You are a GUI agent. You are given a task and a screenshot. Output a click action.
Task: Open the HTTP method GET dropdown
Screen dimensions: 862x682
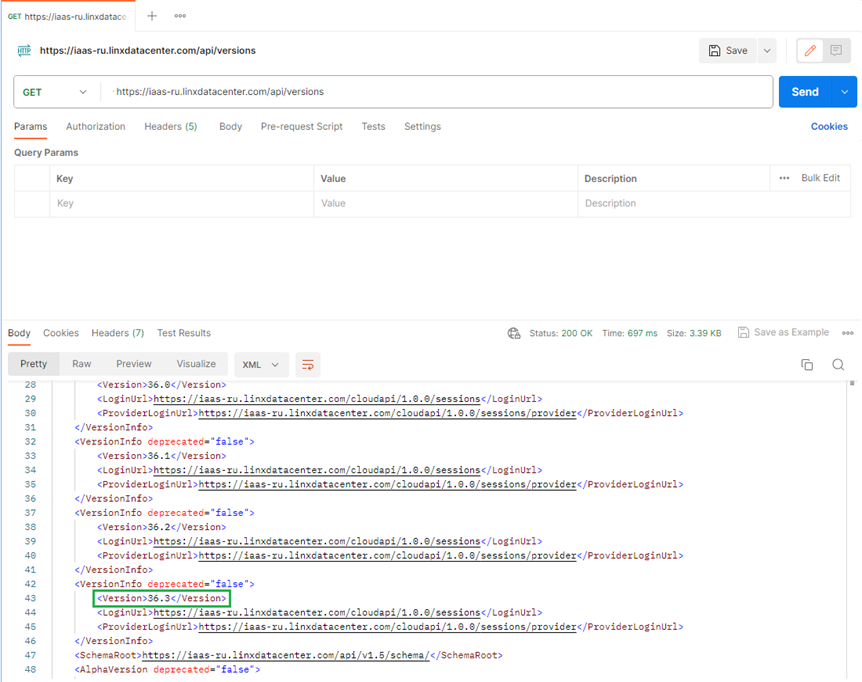(55, 92)
